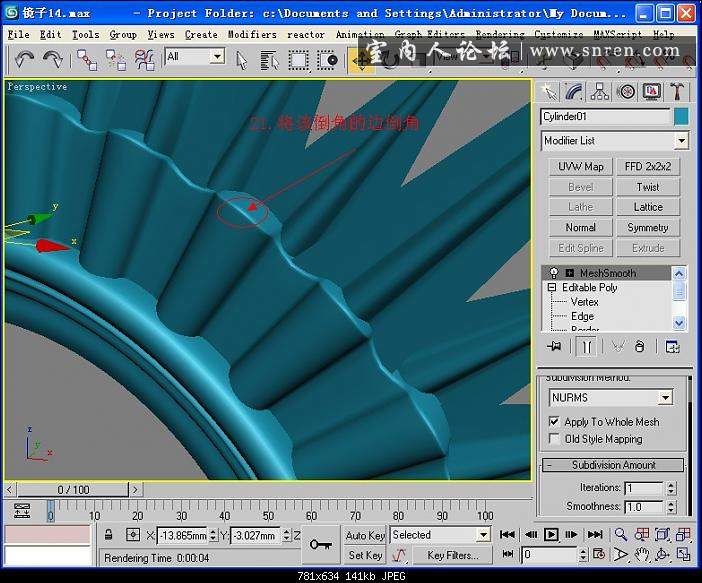Click Zoom Extents viewport control
The height and width of the screenshot is (583, 702).
coord(662,534)
